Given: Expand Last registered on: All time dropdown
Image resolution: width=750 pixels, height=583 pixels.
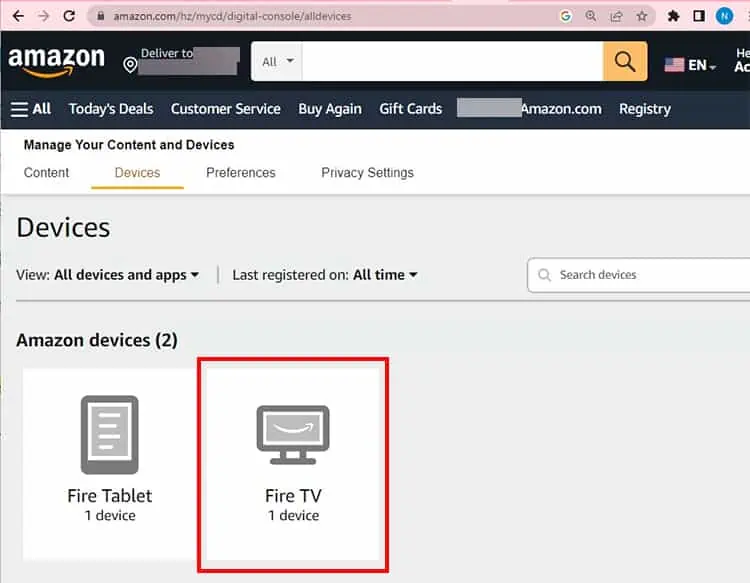Looking at the screenshot, I should pyautogui.click(x=325, y=275).
